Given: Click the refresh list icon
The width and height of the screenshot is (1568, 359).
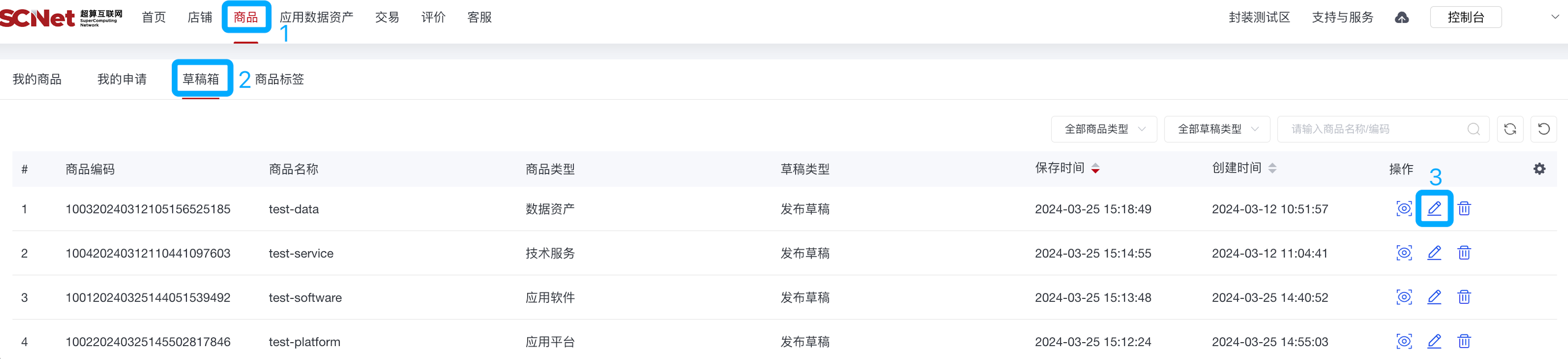Looking at the screenshot, I should point(1510,129).
